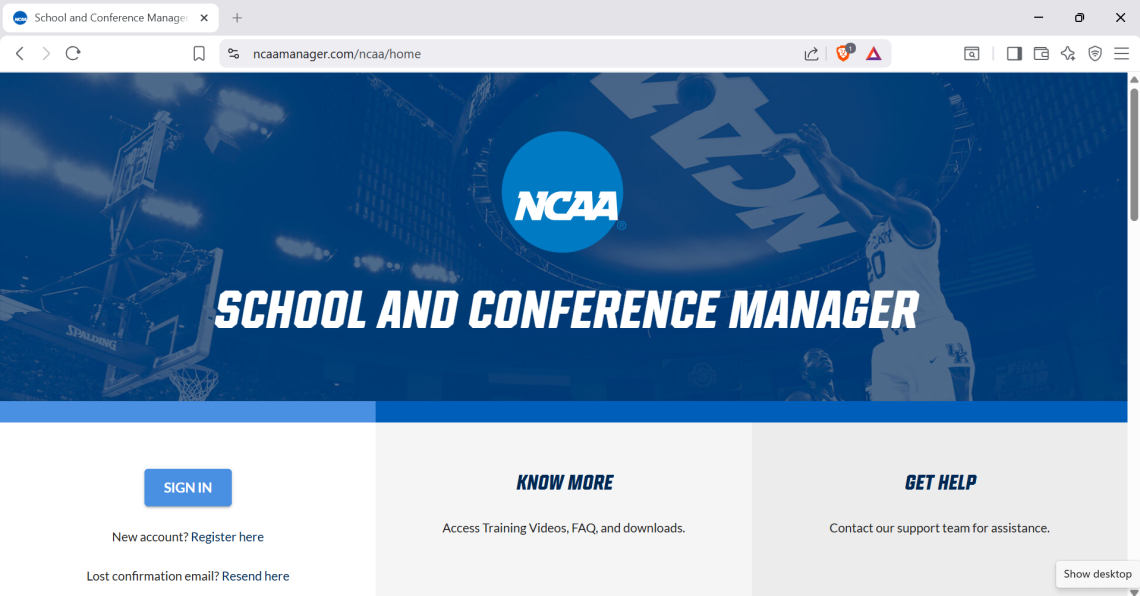This screenshot has height=596, width=1140.
Task: Toggle the browser sidebar panel
Action: pos(1014,54)
